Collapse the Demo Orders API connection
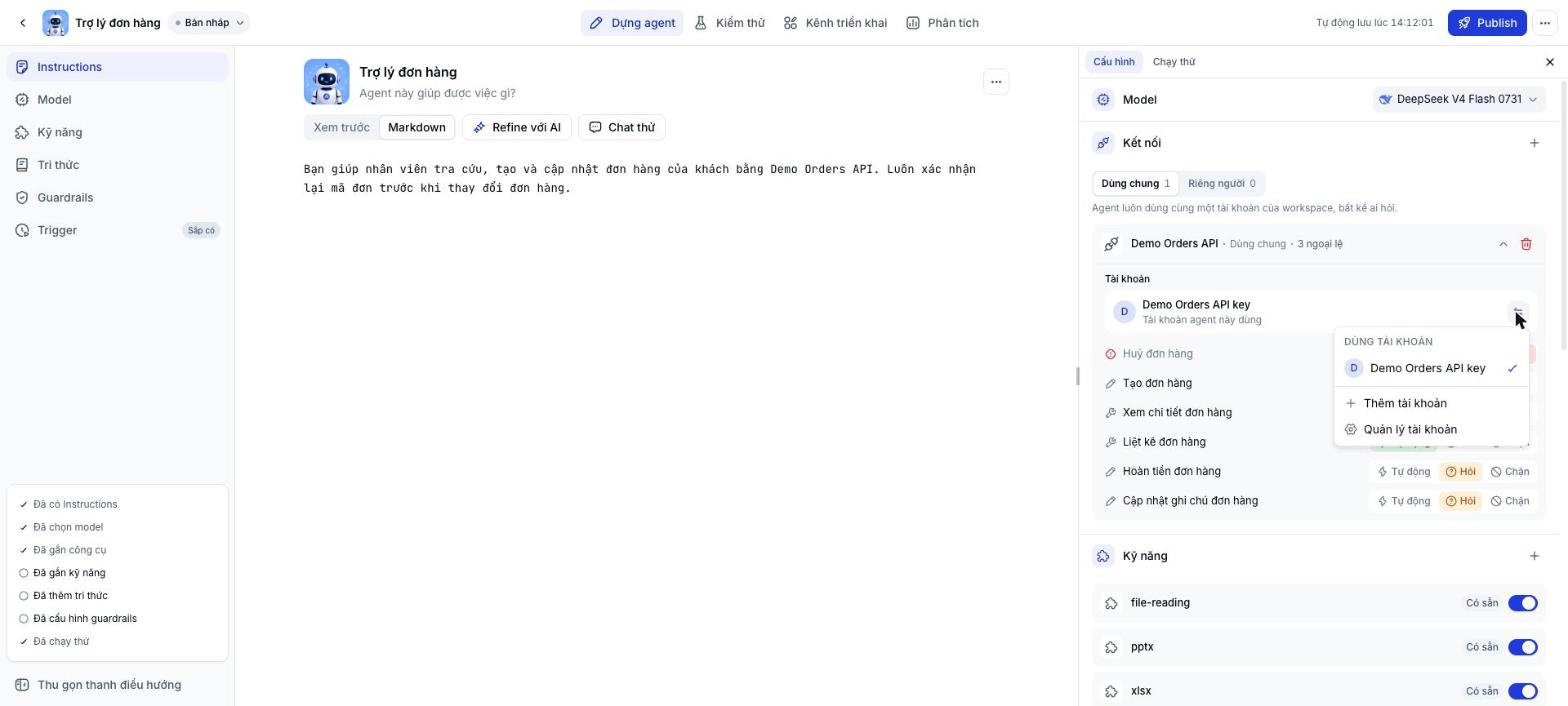 point(1502,244)
